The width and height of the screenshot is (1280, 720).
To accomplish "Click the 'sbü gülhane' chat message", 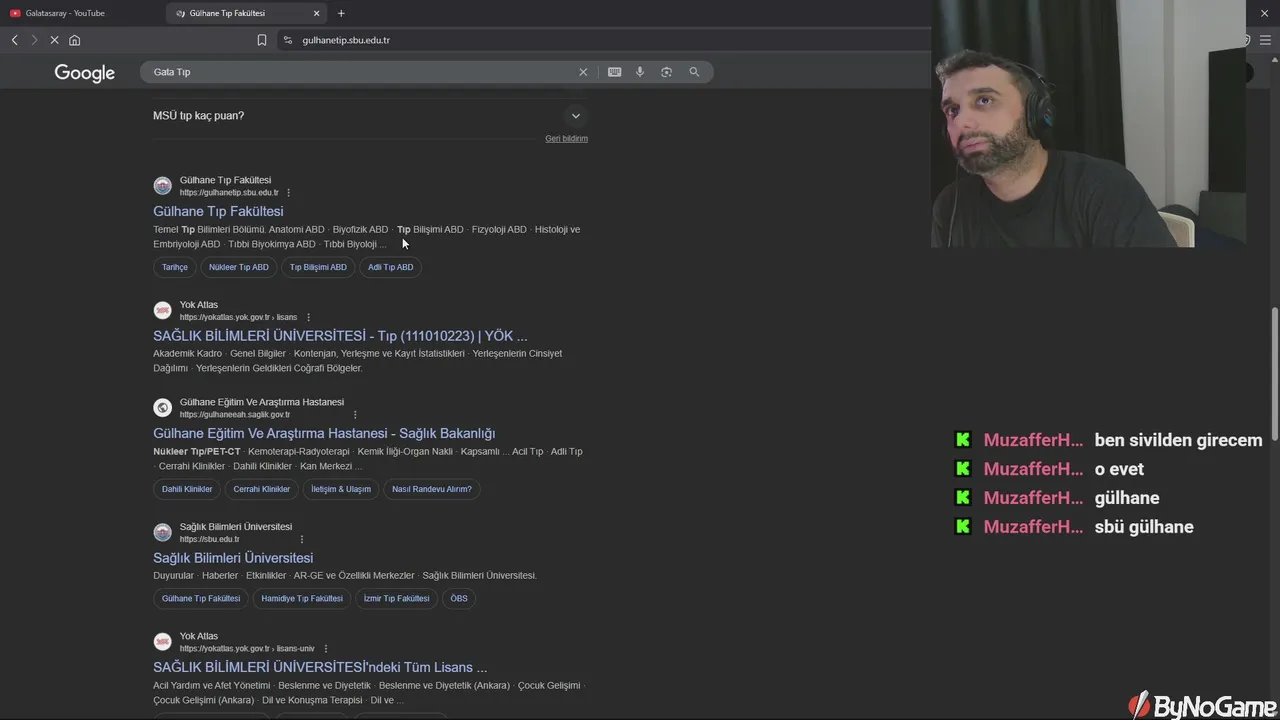I will (1144, 527).
